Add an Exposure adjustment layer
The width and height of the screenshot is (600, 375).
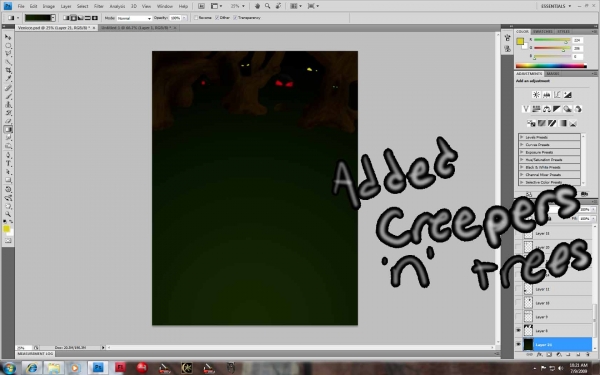pos(567,95)
